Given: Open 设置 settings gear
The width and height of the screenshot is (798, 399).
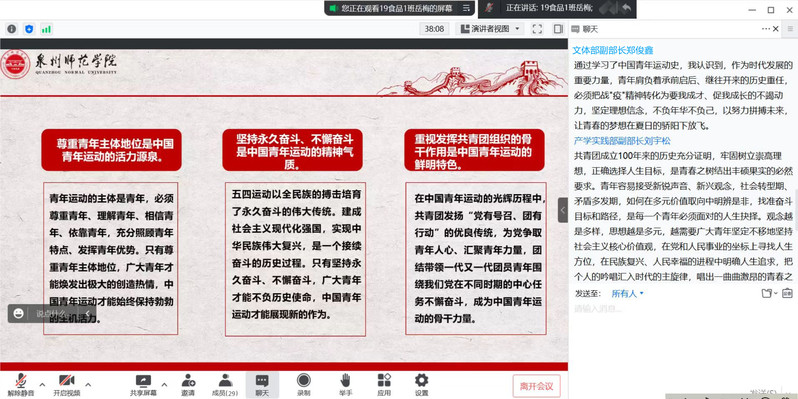Looking at the screenshot, I should (x=421, y=384).
